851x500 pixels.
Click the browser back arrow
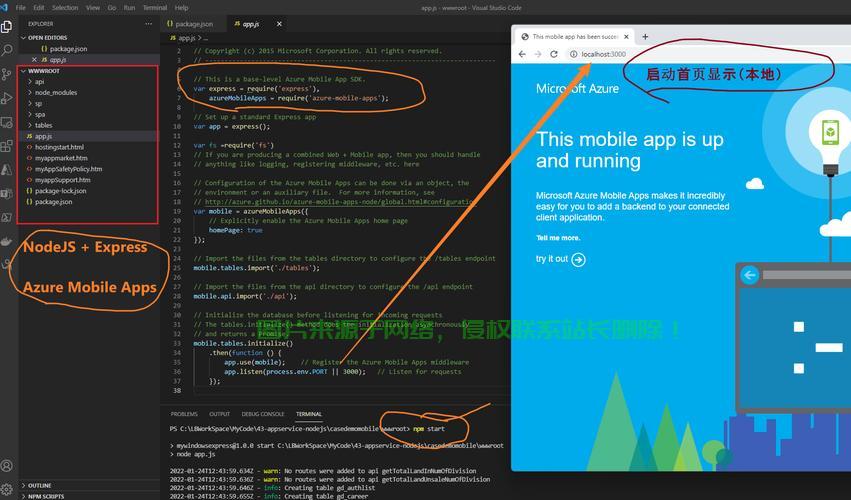[522, 54]
